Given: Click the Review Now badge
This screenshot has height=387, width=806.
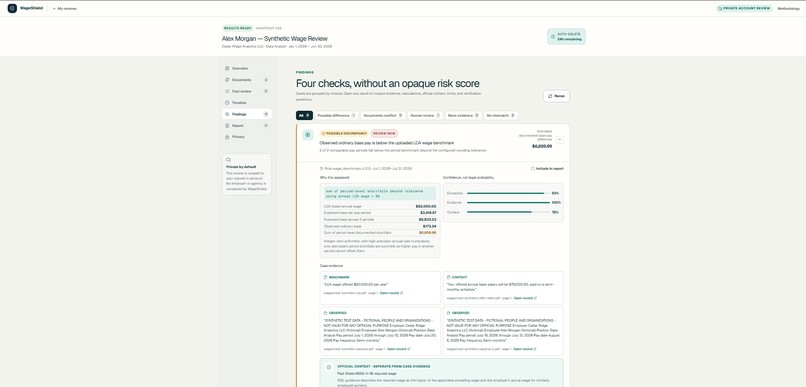Looking at the screenshot, I should tap(384, 134).
